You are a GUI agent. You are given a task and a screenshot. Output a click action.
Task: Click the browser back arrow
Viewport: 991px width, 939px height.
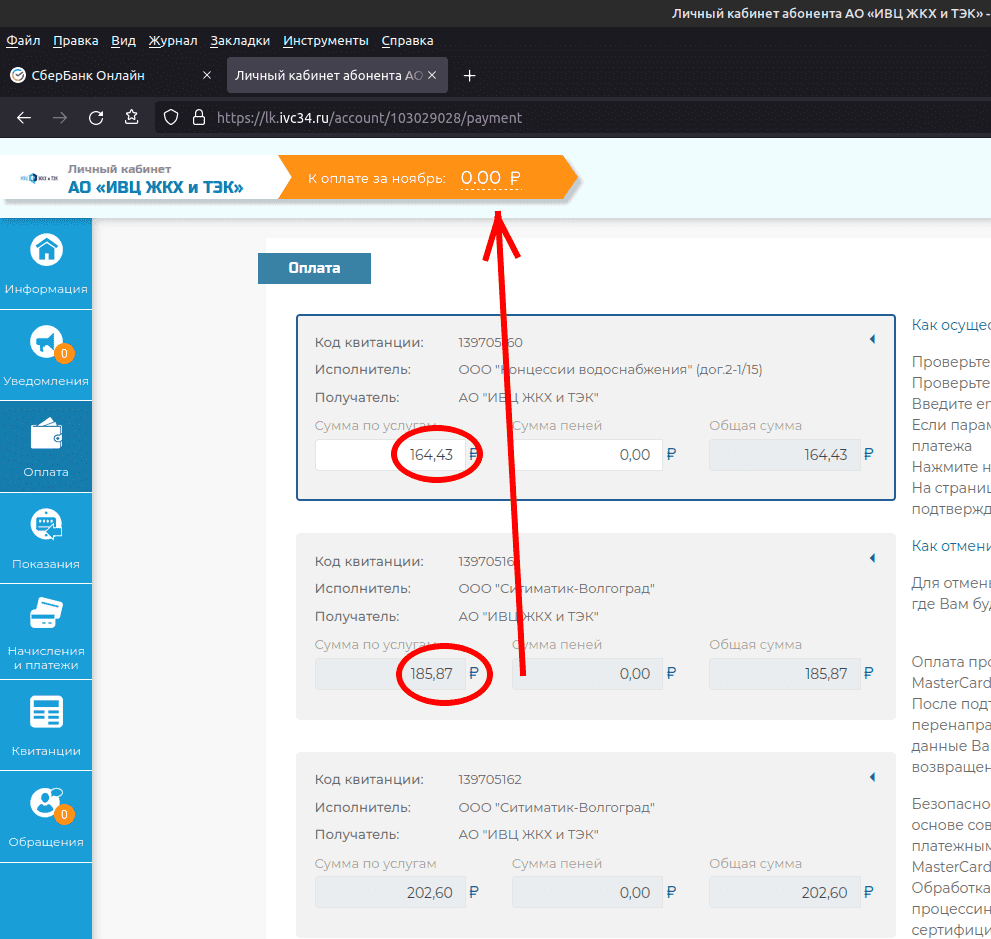24,118
